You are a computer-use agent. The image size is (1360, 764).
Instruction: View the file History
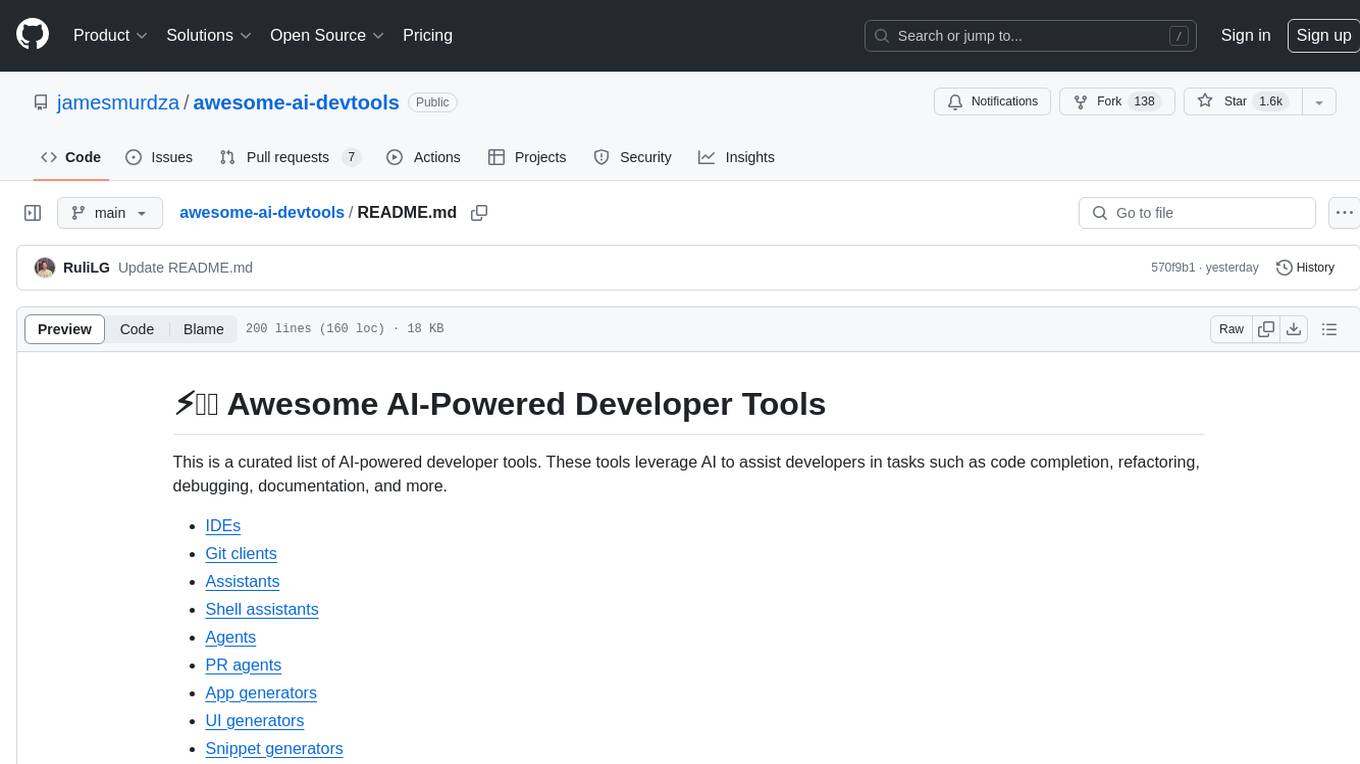pos(1305,268)
